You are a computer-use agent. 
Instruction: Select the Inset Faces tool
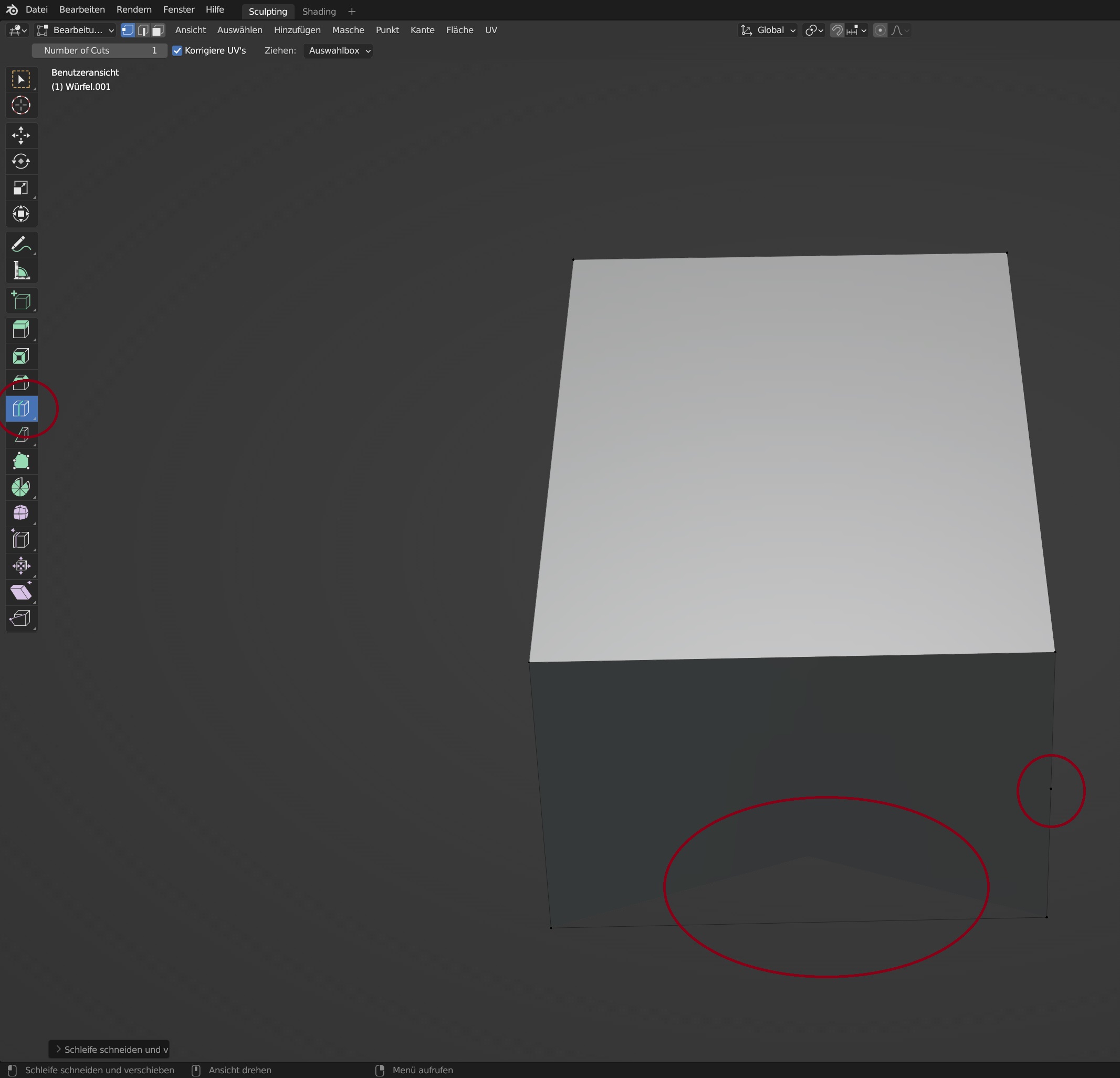pos(21,357)
